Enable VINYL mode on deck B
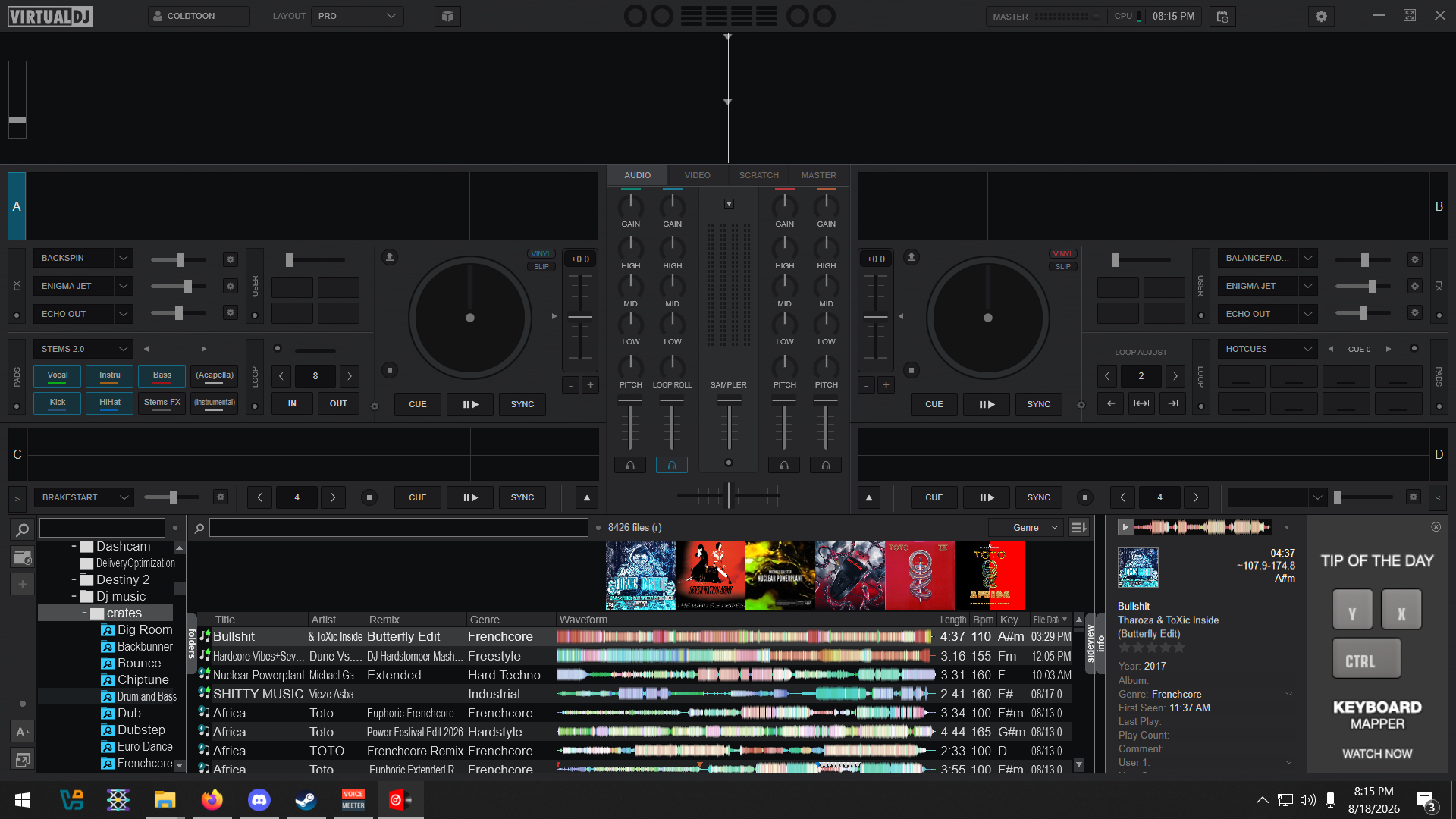This screenshot has height=819, width=1456. [1063, 254]
